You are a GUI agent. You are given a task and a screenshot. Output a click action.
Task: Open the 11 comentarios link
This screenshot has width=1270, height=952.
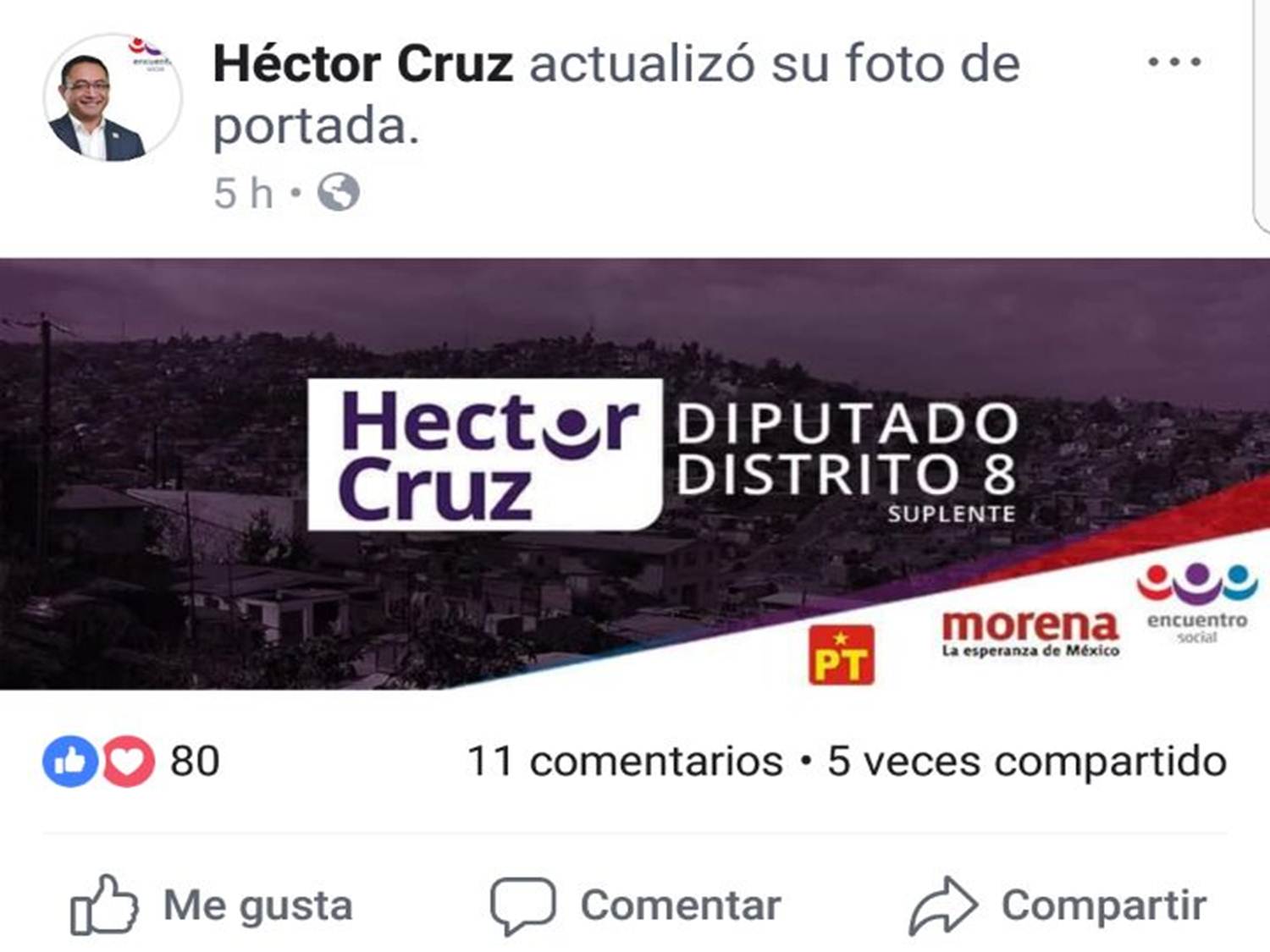(625, 761)
